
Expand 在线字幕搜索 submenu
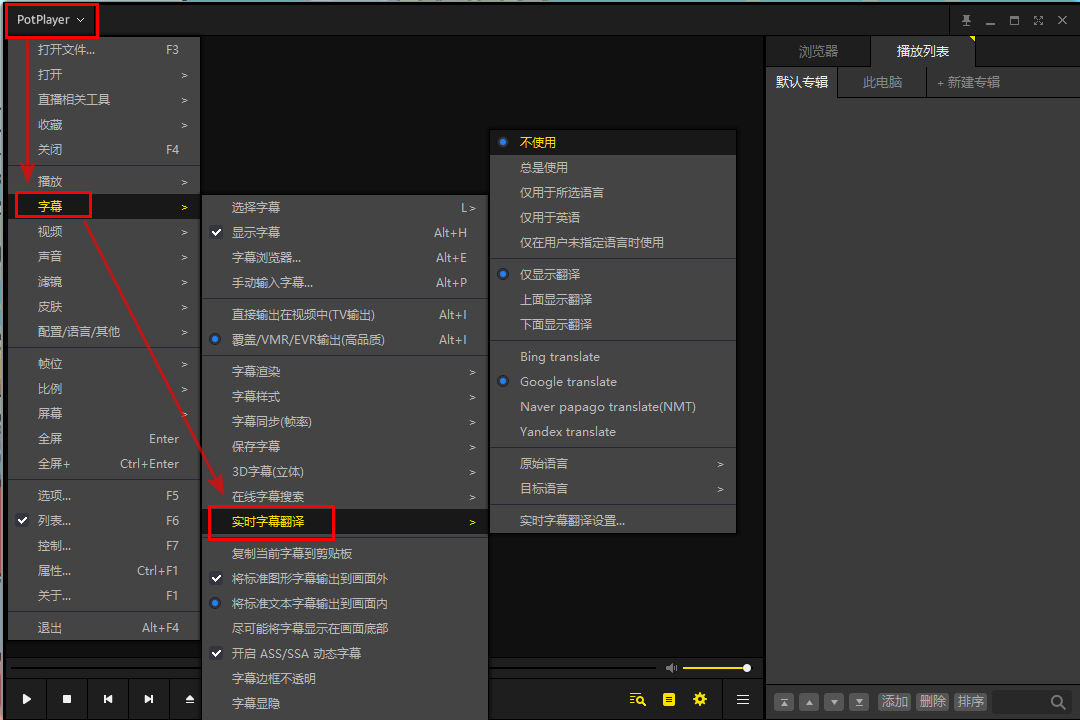(345, 496)
